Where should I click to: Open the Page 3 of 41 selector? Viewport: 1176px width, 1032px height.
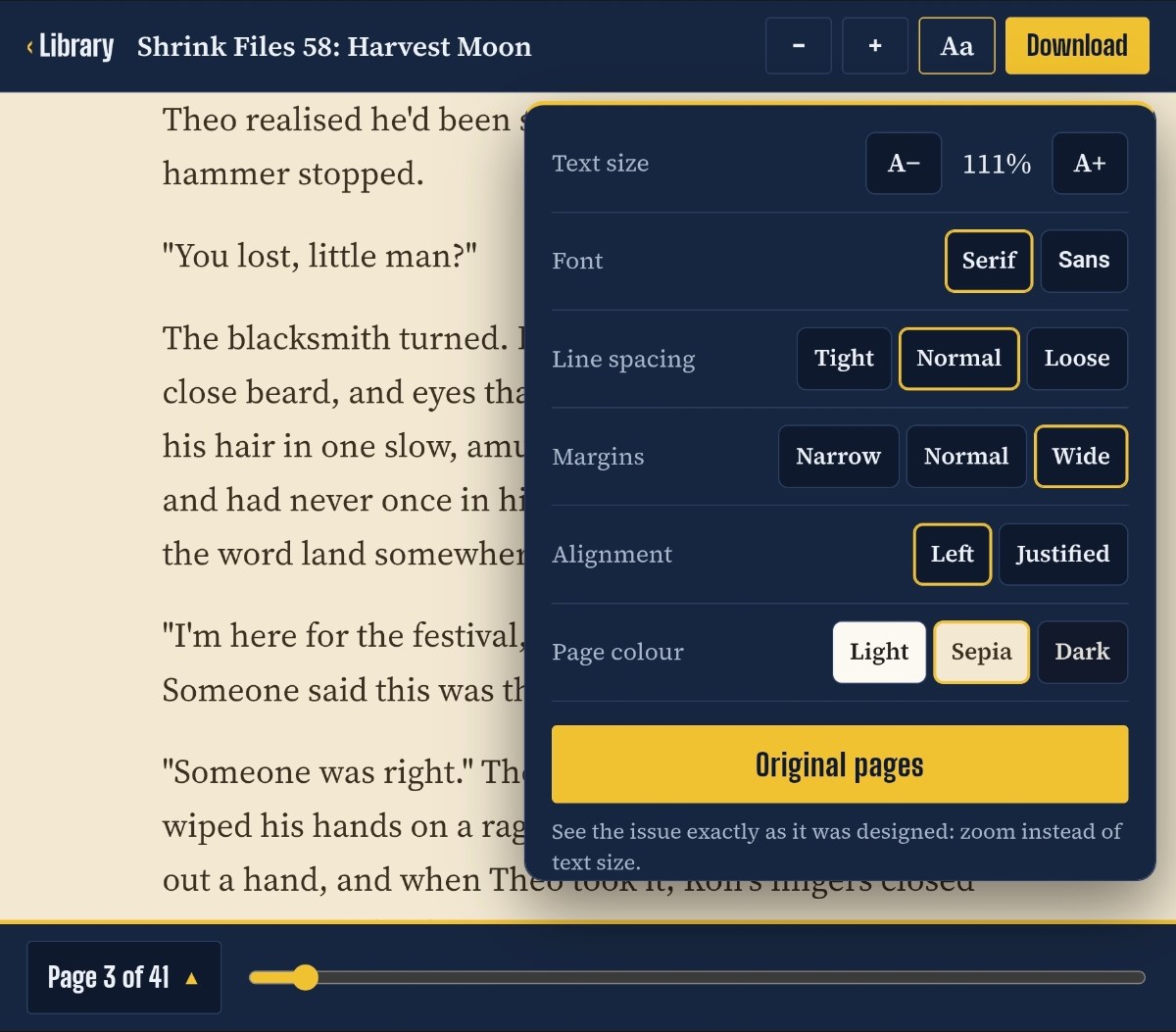pos(123,977)
